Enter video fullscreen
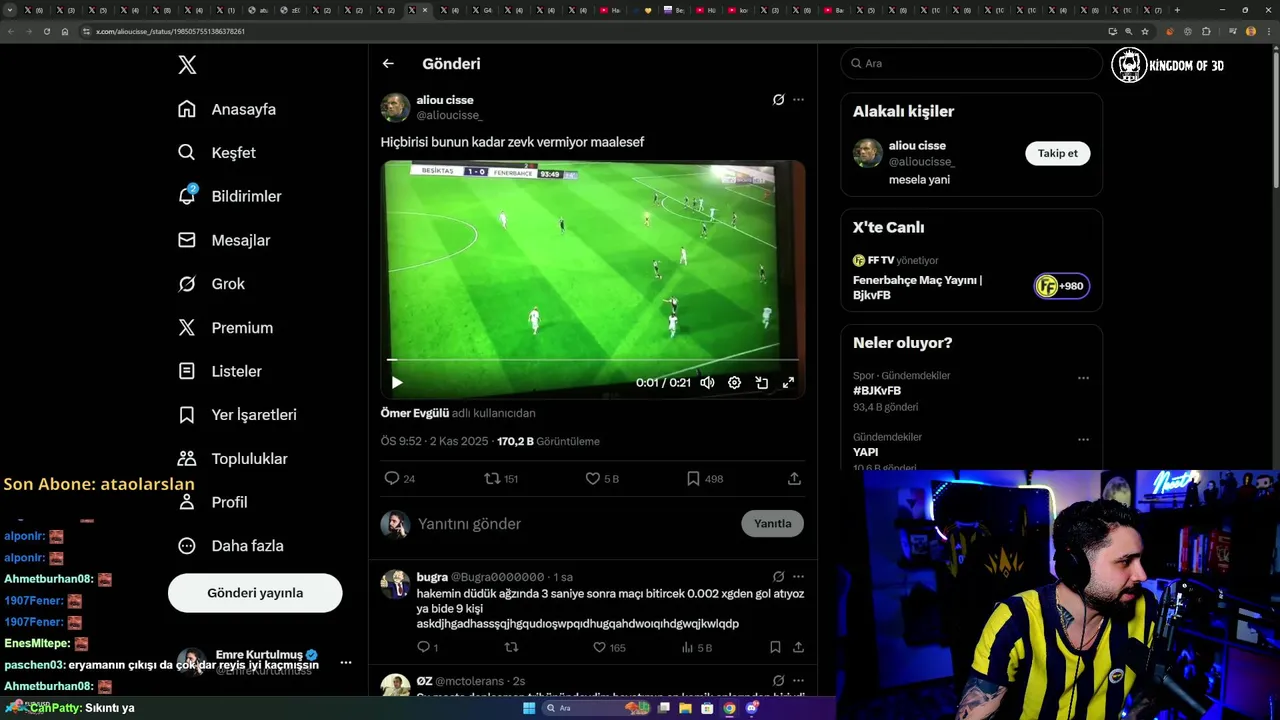 [x=788, y=382]
